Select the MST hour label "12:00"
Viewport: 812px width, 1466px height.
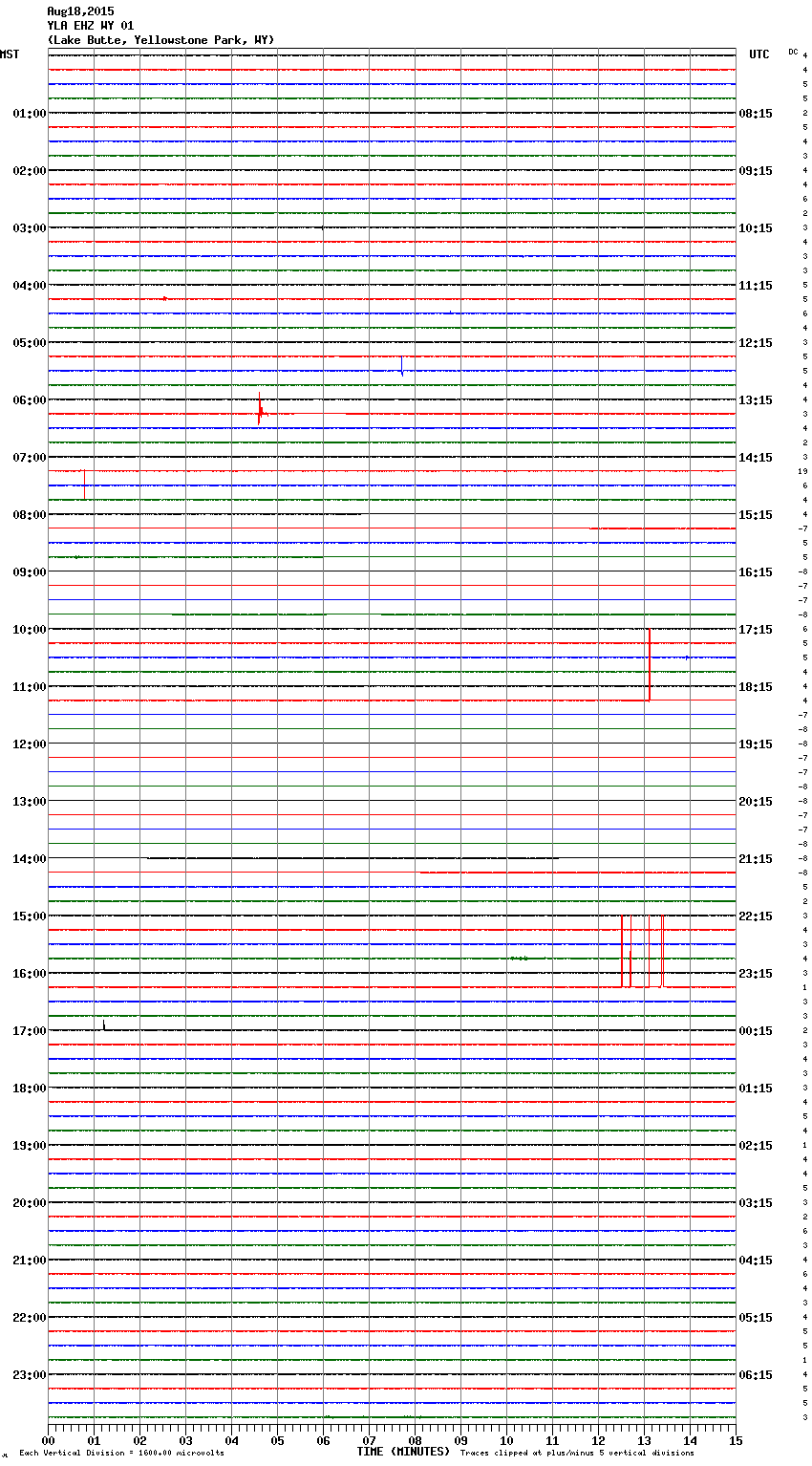click(30, 744)
